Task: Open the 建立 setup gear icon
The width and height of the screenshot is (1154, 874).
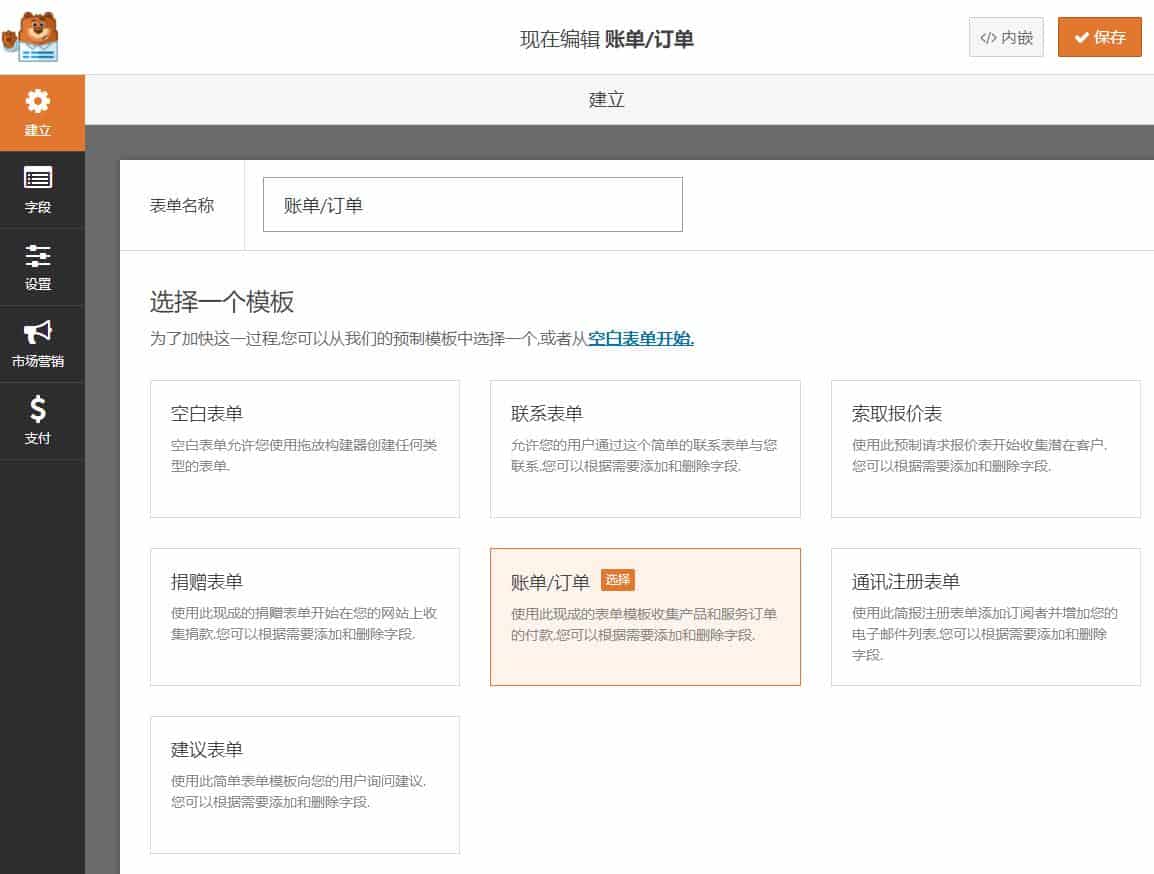Action: [x=38, y=101]
